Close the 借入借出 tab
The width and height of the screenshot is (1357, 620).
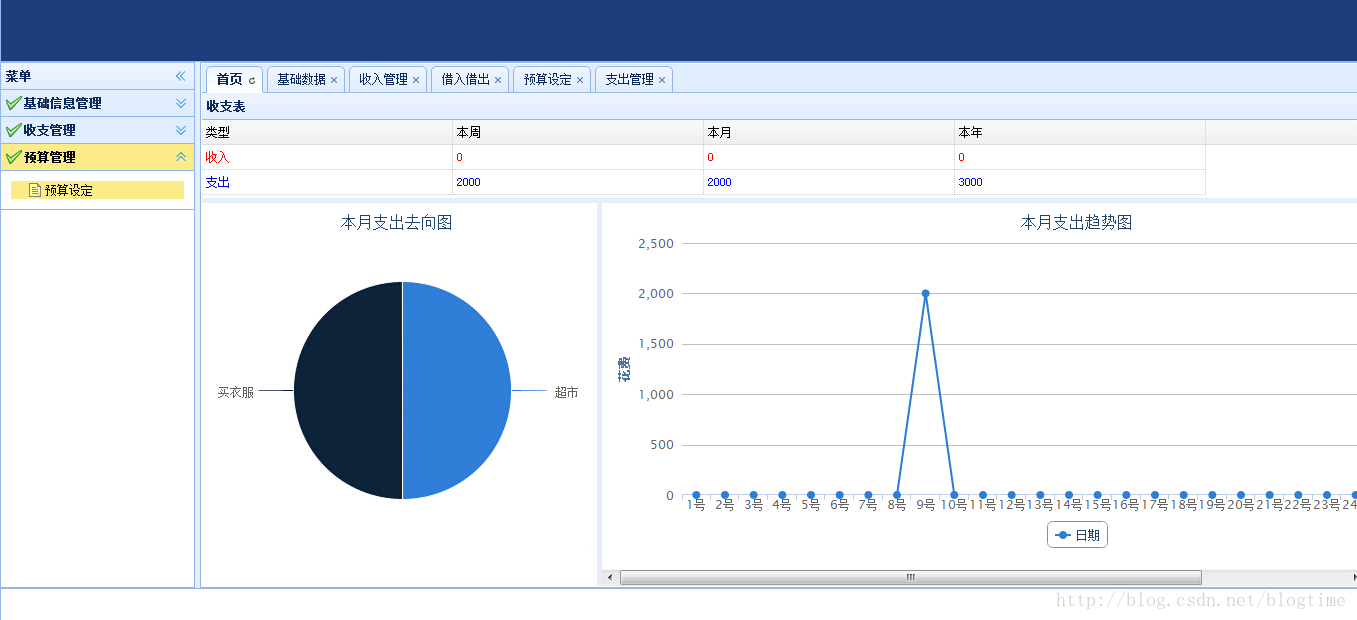(x=498, y=80)
